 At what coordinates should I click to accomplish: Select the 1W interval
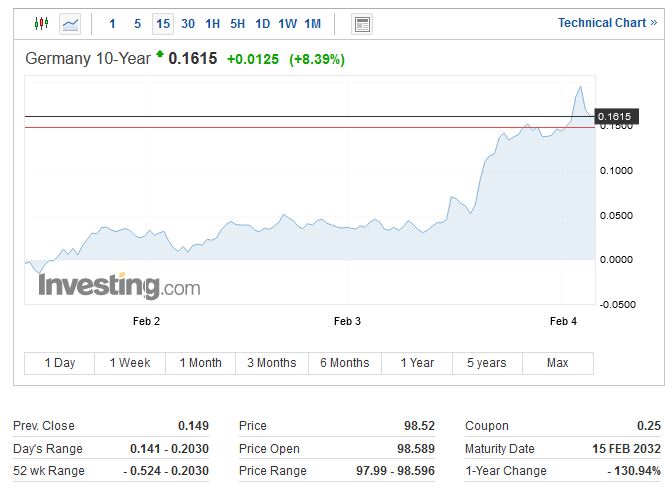coord(287,23)
